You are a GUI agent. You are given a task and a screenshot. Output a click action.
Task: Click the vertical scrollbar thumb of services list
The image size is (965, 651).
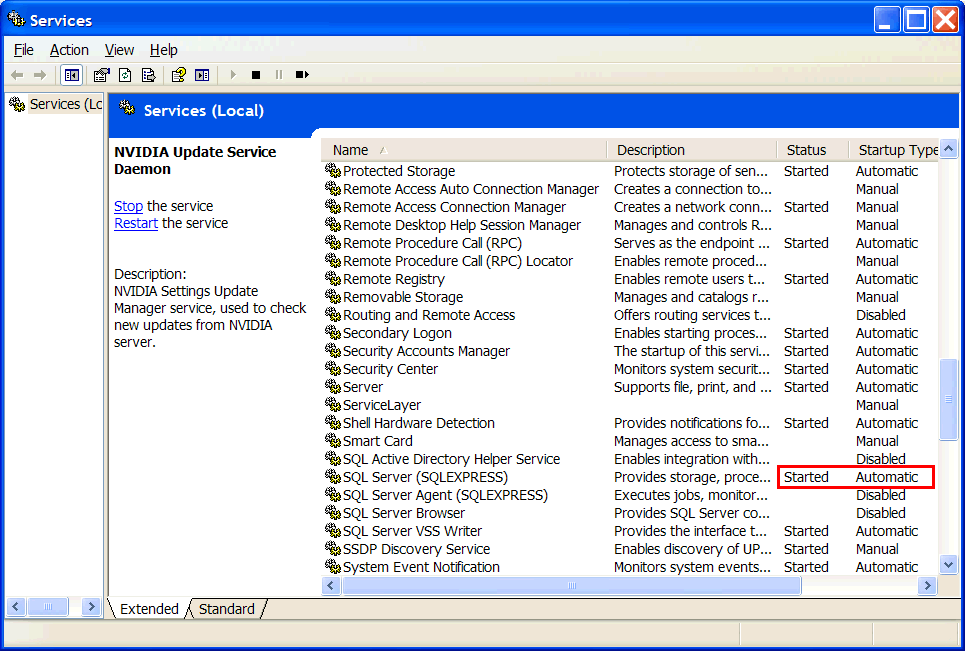click(x=948, y=399)
